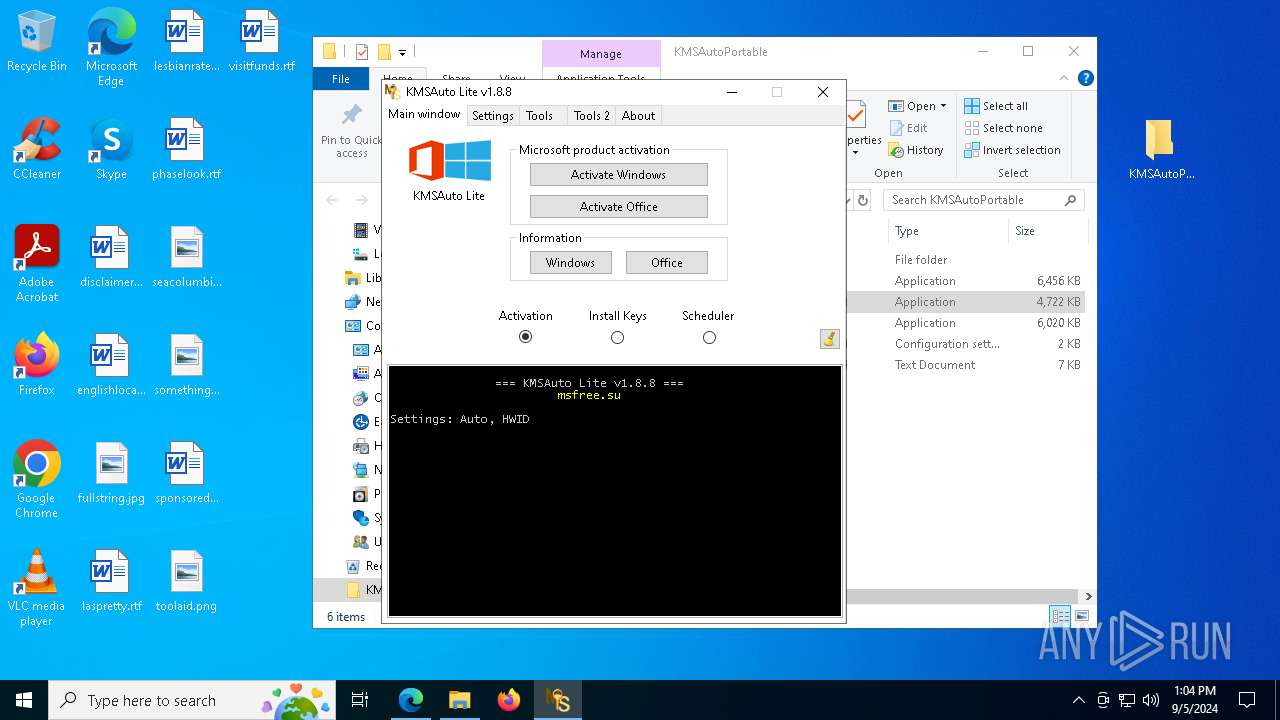Open Settings tab in KMSAuto
1280x720 pixels.
click(493, 116)
